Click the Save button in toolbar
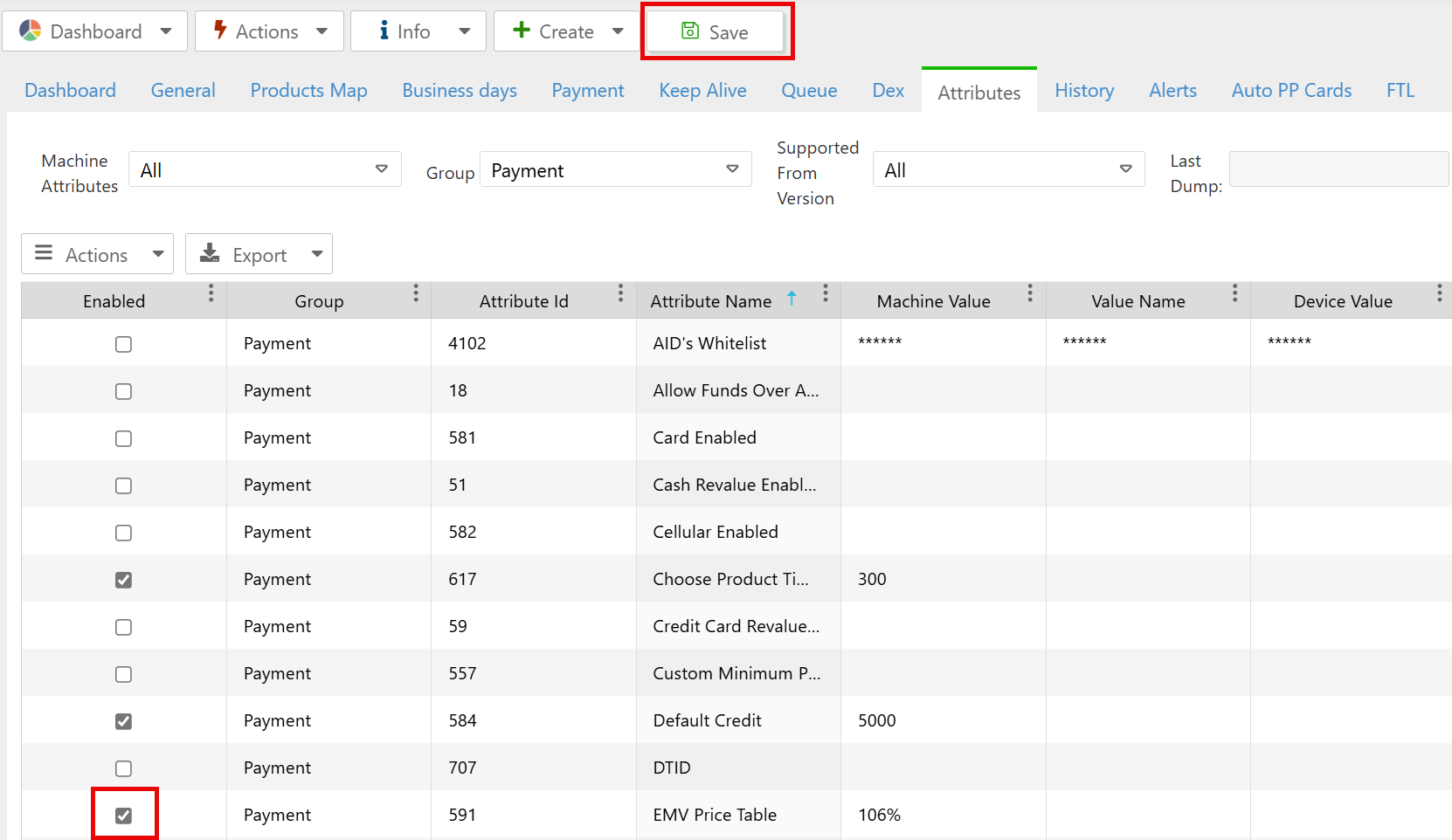 pyautogui.click(x=716, y=32)
